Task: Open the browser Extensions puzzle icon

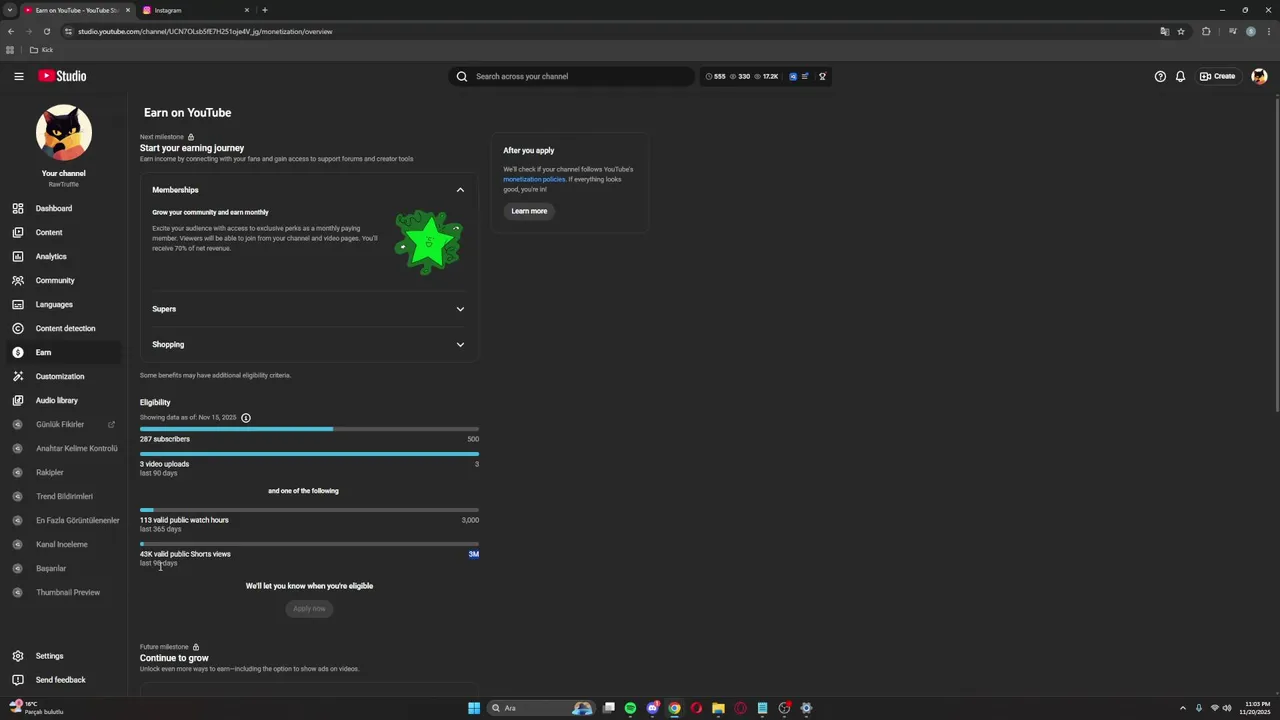Action: (x=1206, y=31)
